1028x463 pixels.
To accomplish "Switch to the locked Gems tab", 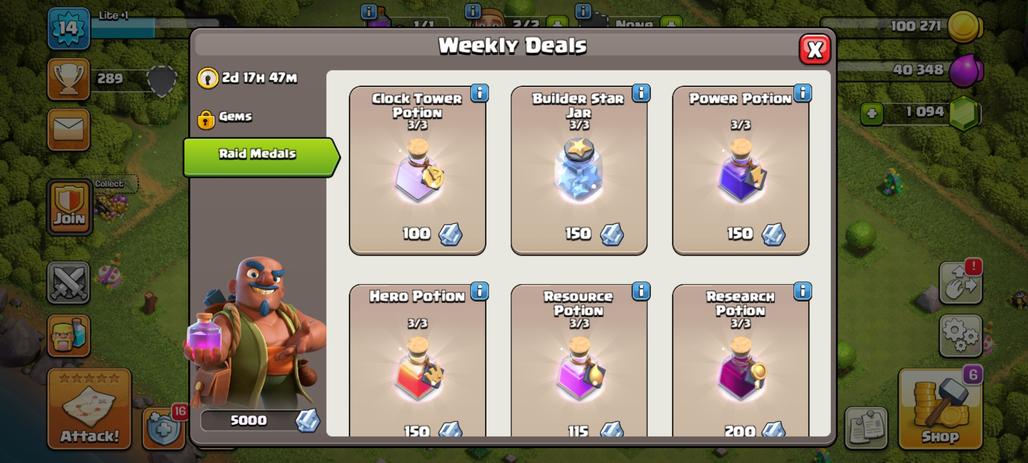I will click(x=226, y=118).
